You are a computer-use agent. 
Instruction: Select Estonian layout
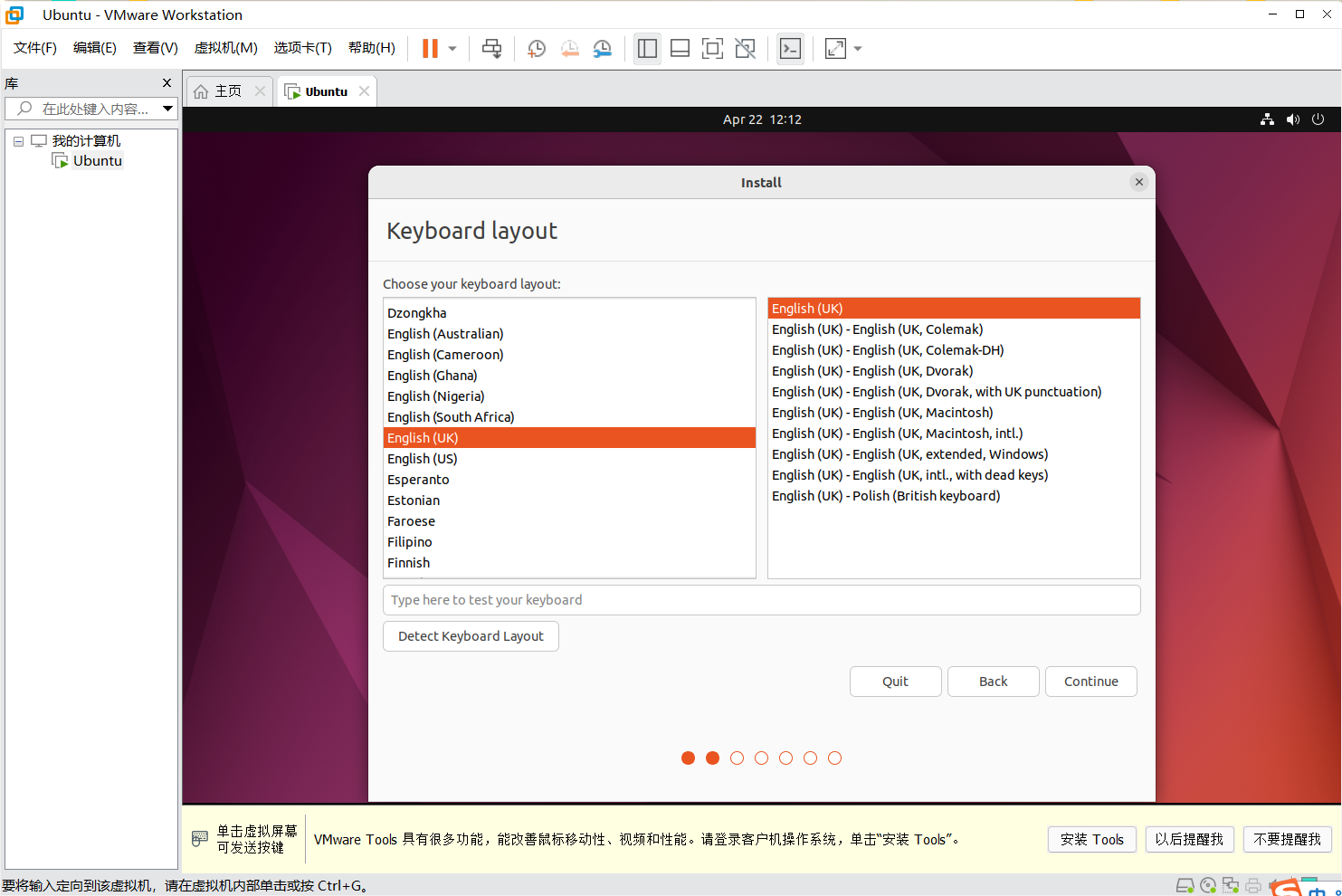point(569,500)
